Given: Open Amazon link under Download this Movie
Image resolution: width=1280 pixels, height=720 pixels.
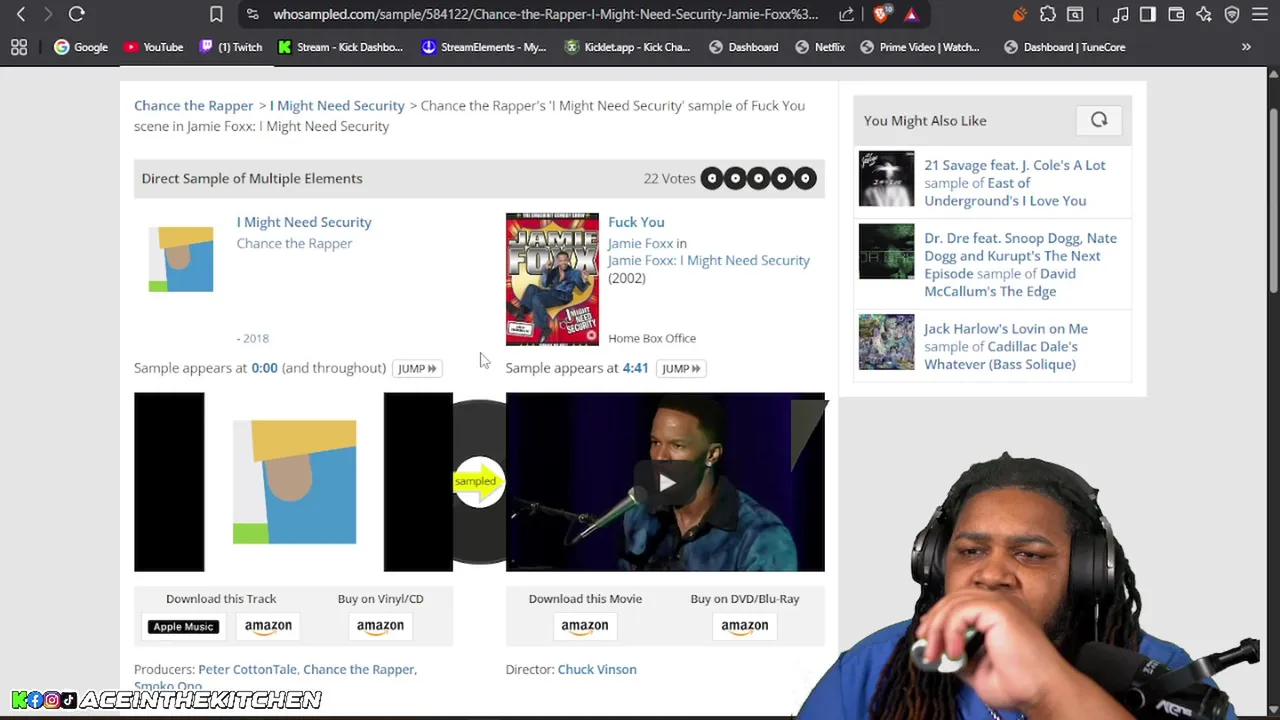Looking at the screenshot, I should click(x=584, y=626).
